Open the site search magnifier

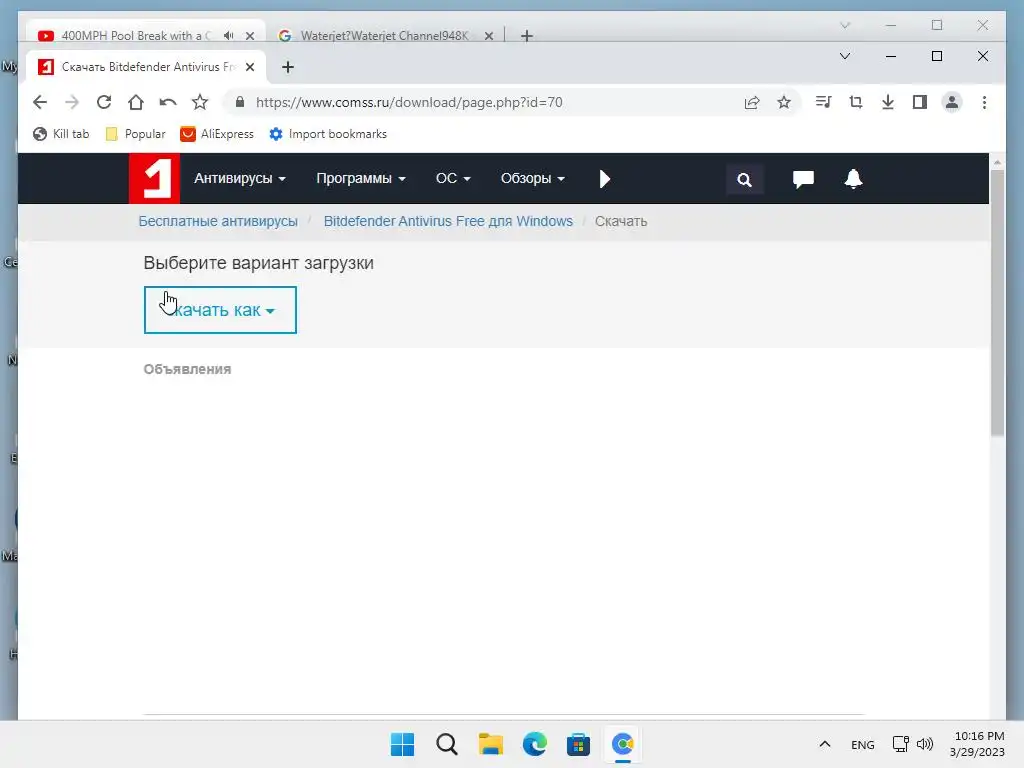point(744,179)
